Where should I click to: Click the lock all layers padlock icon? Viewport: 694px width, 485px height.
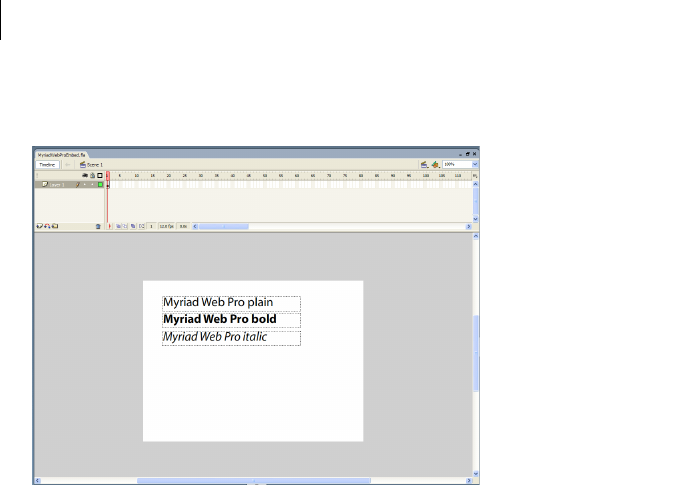[93, 175]
